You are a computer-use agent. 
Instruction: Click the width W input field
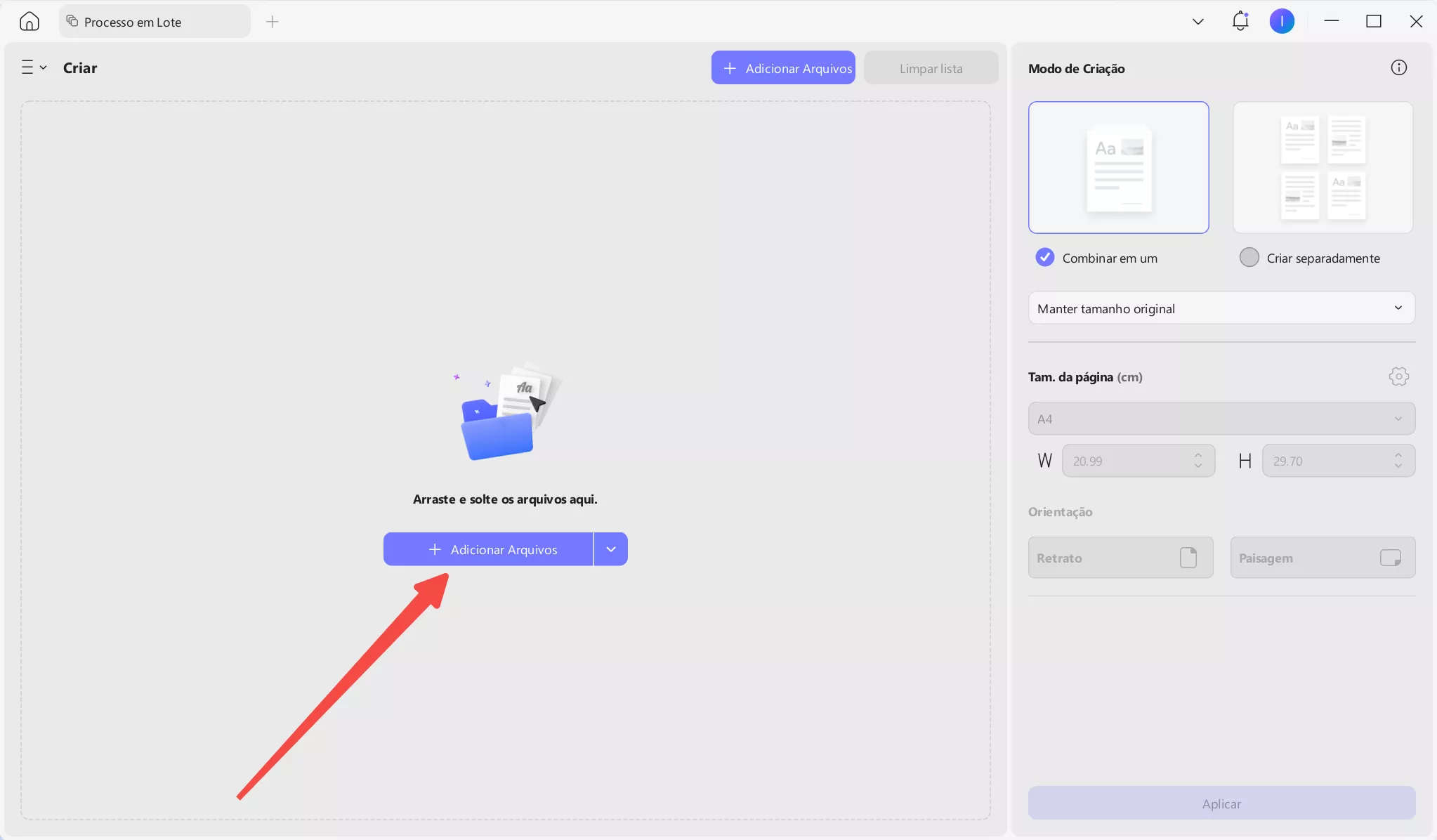click(1127, 461)
